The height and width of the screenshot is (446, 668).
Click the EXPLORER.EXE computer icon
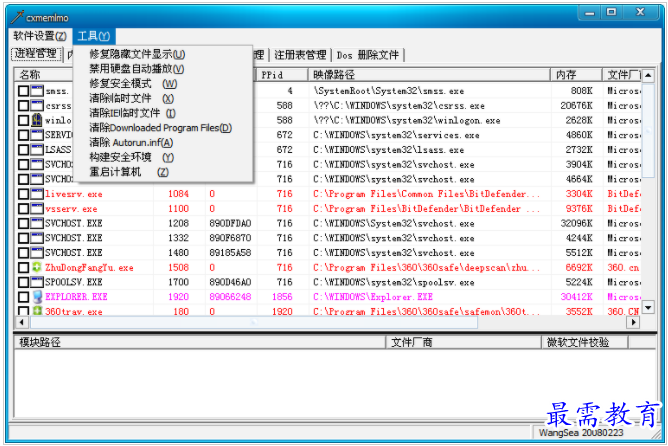[x=37, y=296]
